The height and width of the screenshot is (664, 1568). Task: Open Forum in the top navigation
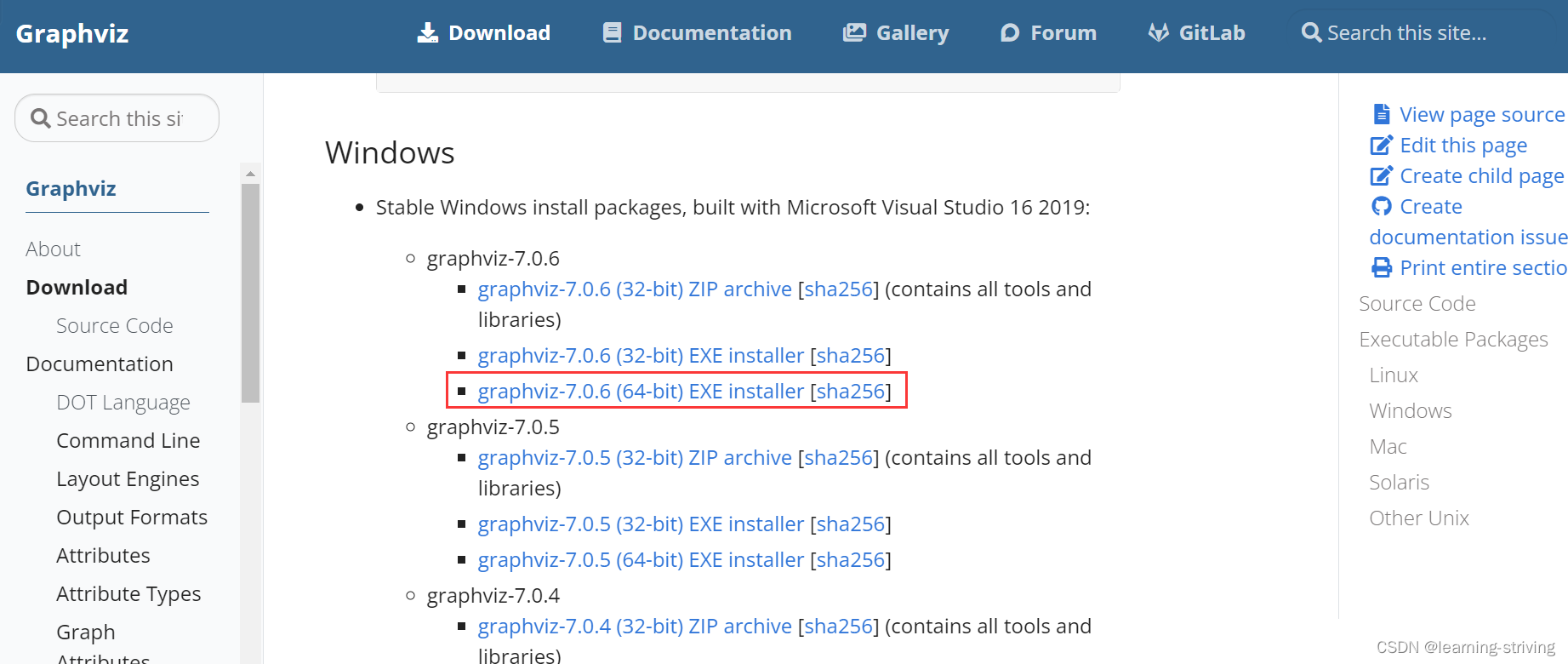pyautogui.click(x=1048, y=32)
